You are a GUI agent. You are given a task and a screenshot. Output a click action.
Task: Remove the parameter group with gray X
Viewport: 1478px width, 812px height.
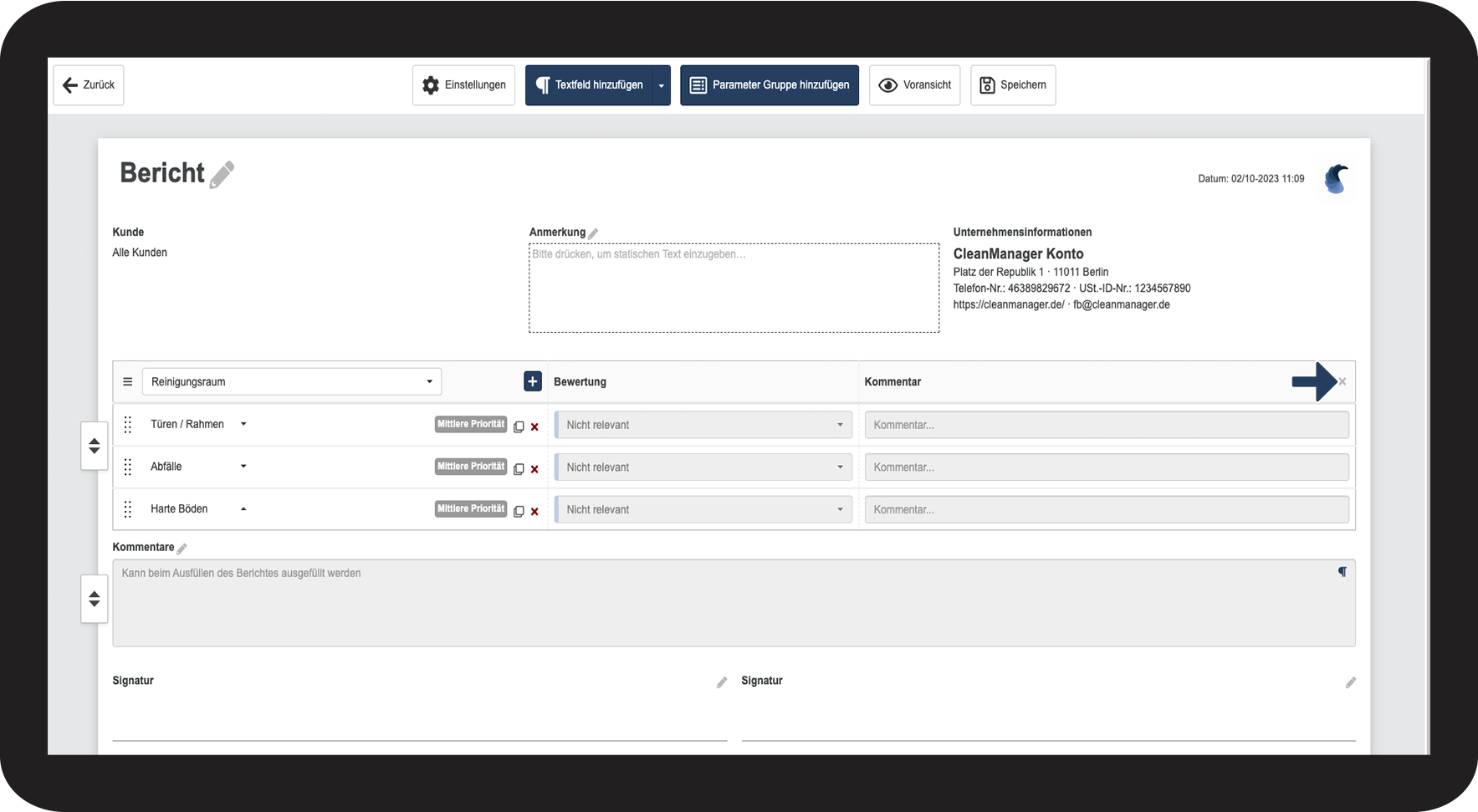point(1342,381)
